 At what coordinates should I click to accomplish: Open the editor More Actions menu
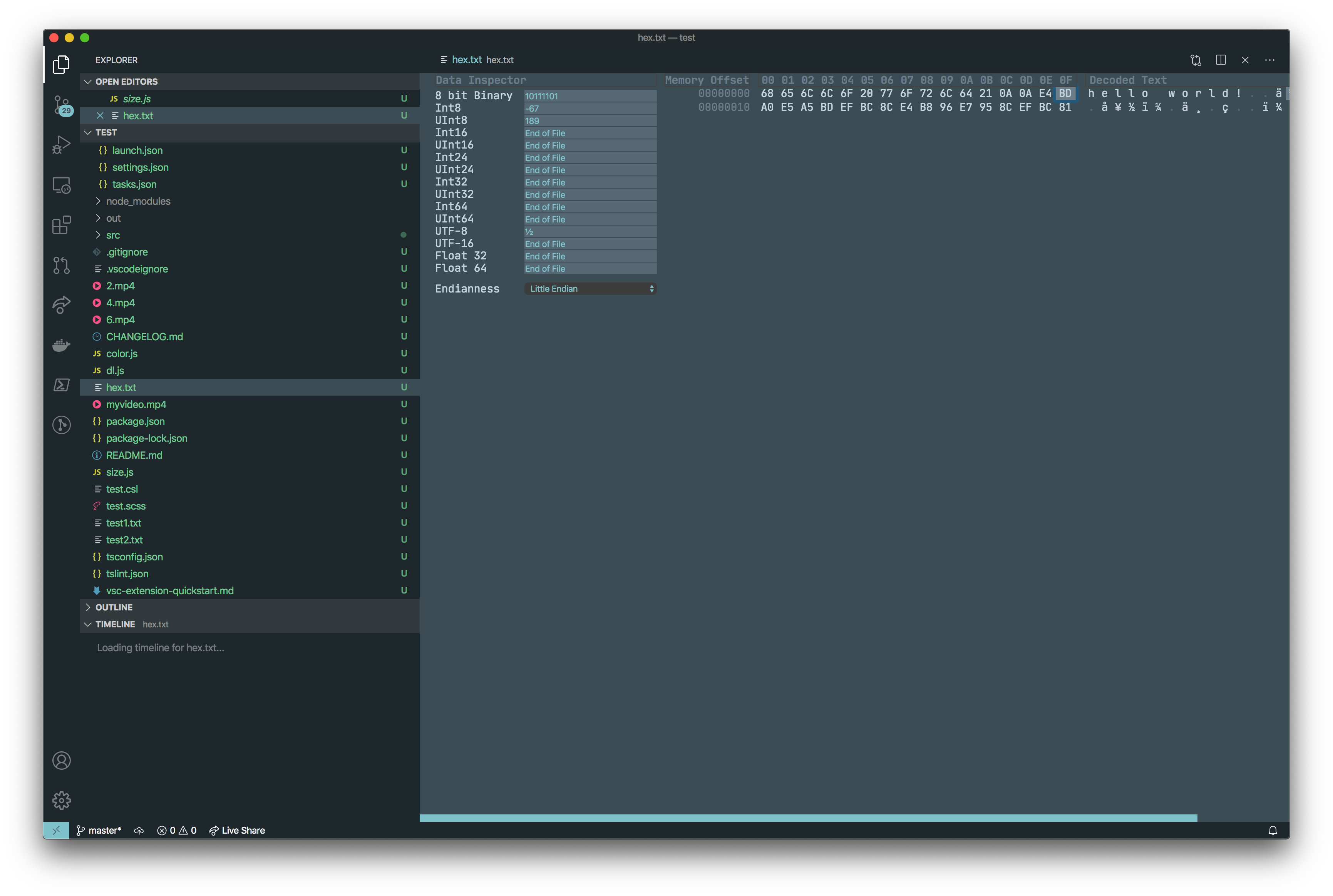[1270, 60]
